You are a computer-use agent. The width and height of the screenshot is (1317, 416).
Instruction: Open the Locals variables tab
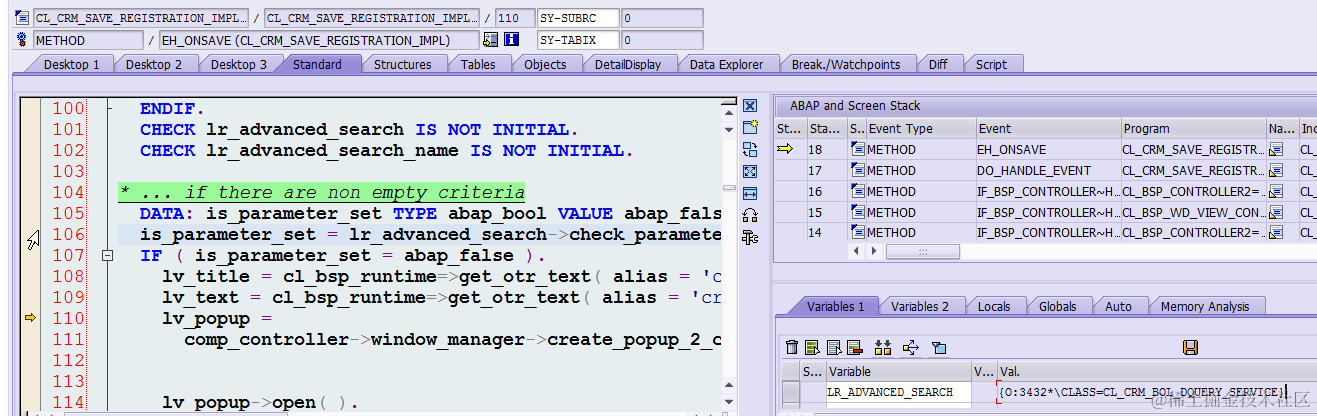994,307
